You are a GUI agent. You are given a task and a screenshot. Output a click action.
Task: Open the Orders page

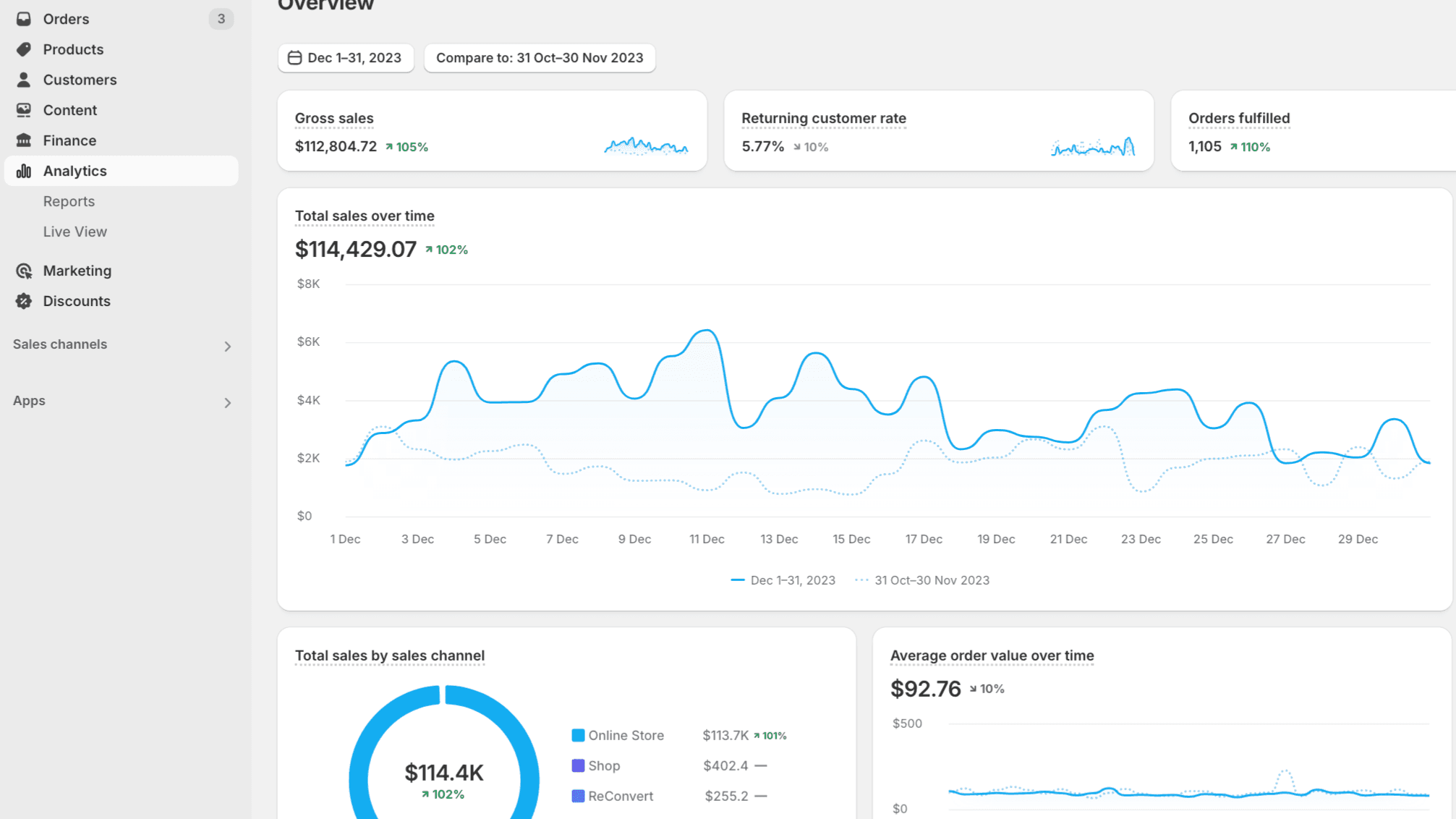[122, 19]
